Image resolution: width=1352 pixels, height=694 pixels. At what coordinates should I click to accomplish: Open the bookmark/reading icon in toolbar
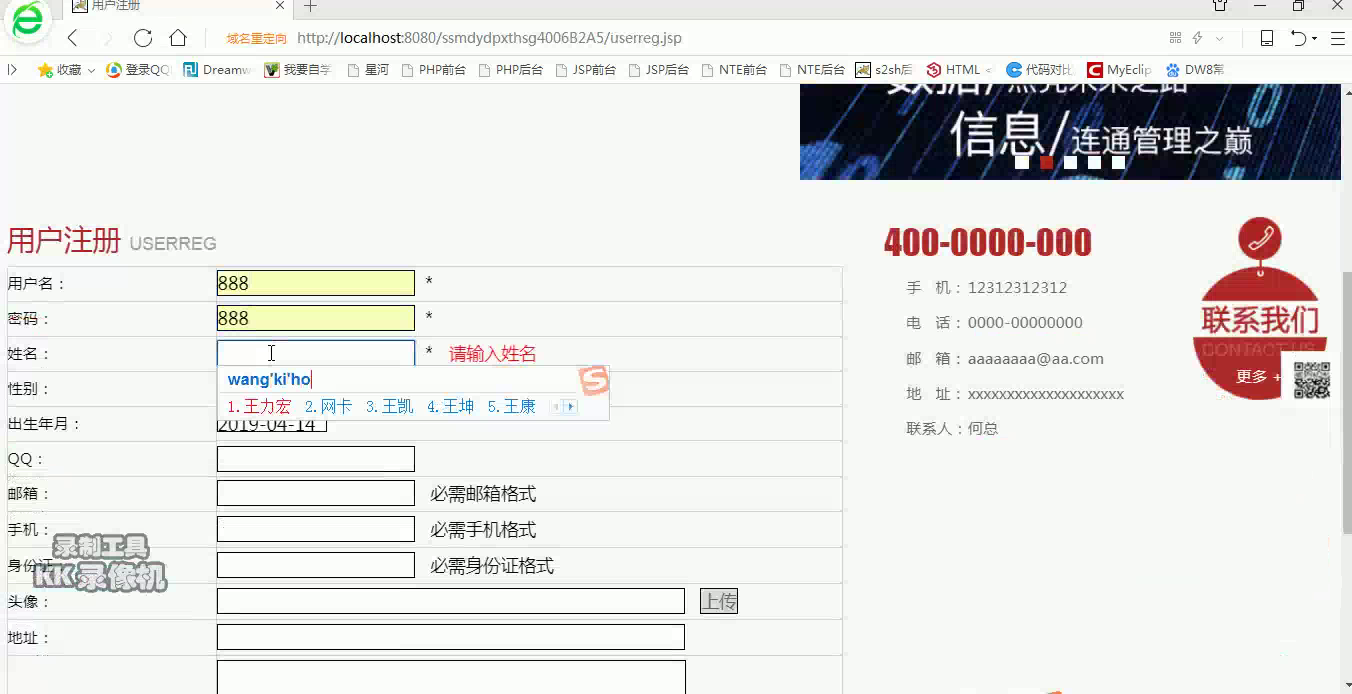1266,38
